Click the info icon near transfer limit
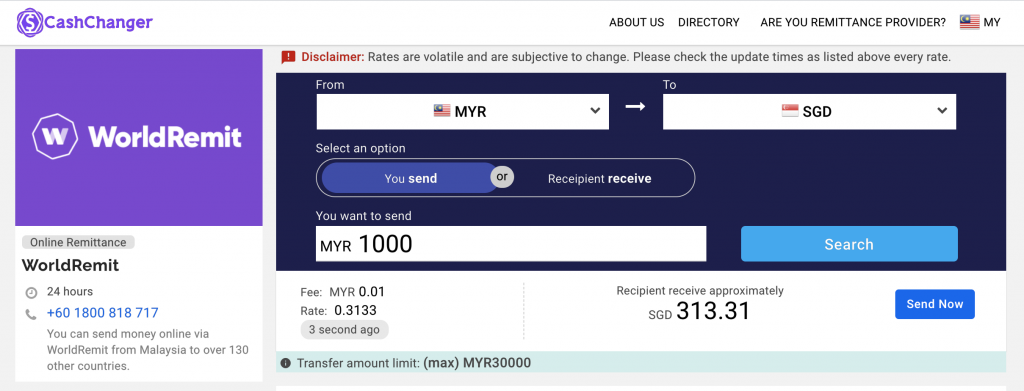This screenshot has height=391, width=1024. [x=285, y=362]
